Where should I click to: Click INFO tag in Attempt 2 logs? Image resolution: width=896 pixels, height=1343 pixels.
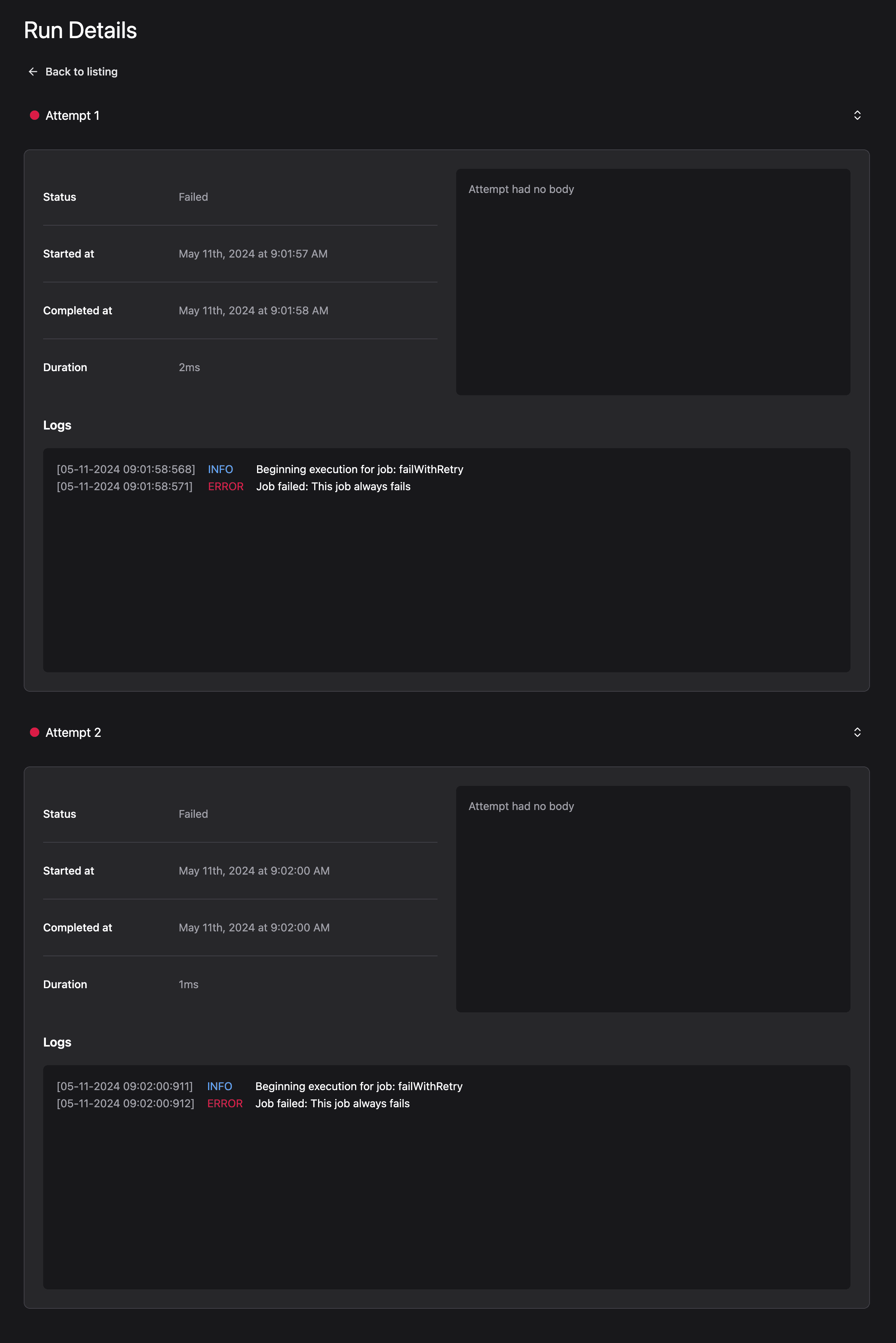tap(219, 1086)
